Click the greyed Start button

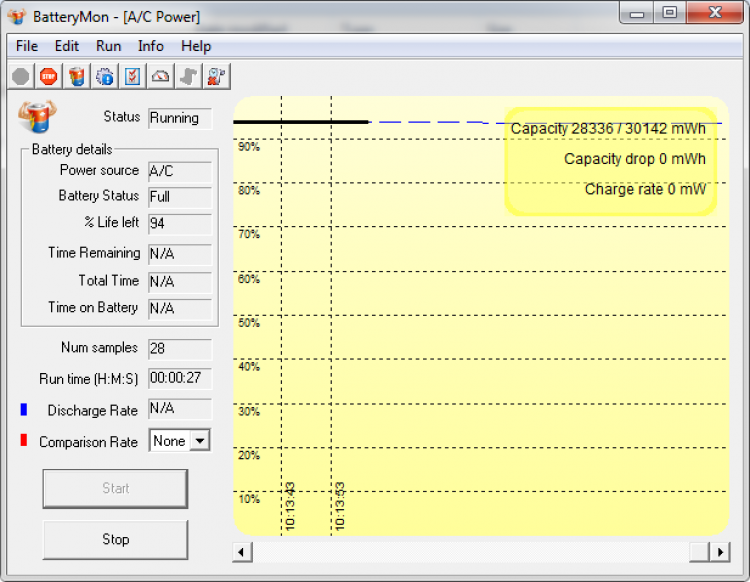[115, 488]
